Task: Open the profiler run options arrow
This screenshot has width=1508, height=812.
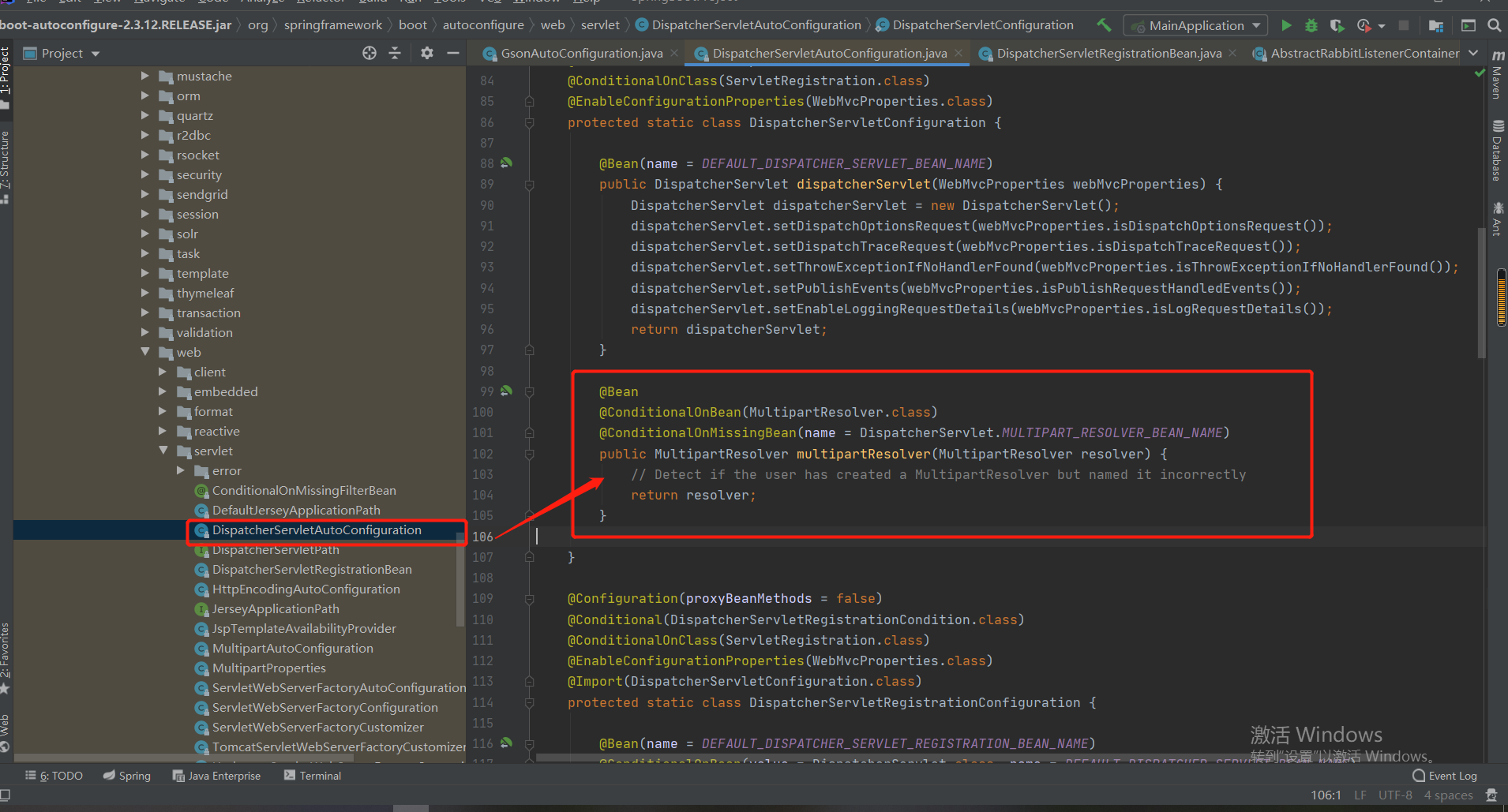Action: [1382, 26]
